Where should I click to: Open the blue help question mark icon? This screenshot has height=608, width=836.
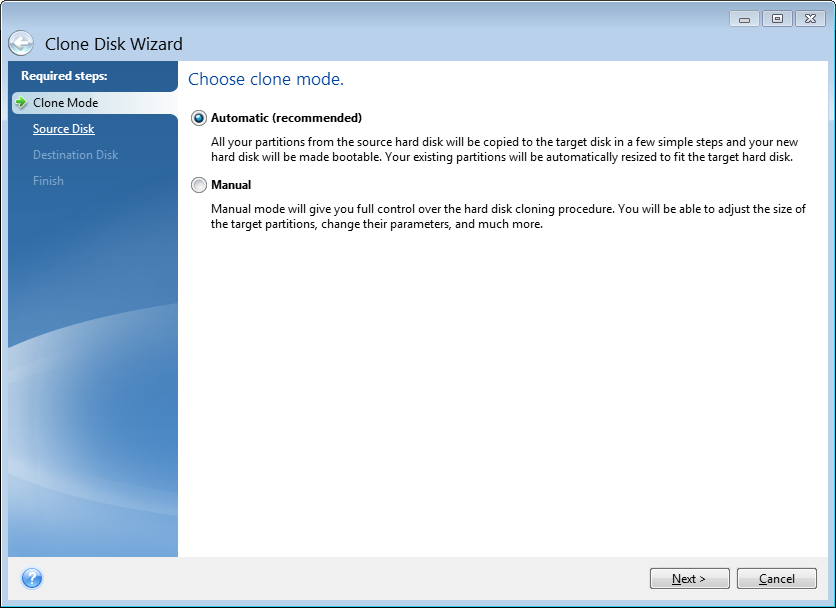pyautogui.click(x=32, y=578)
